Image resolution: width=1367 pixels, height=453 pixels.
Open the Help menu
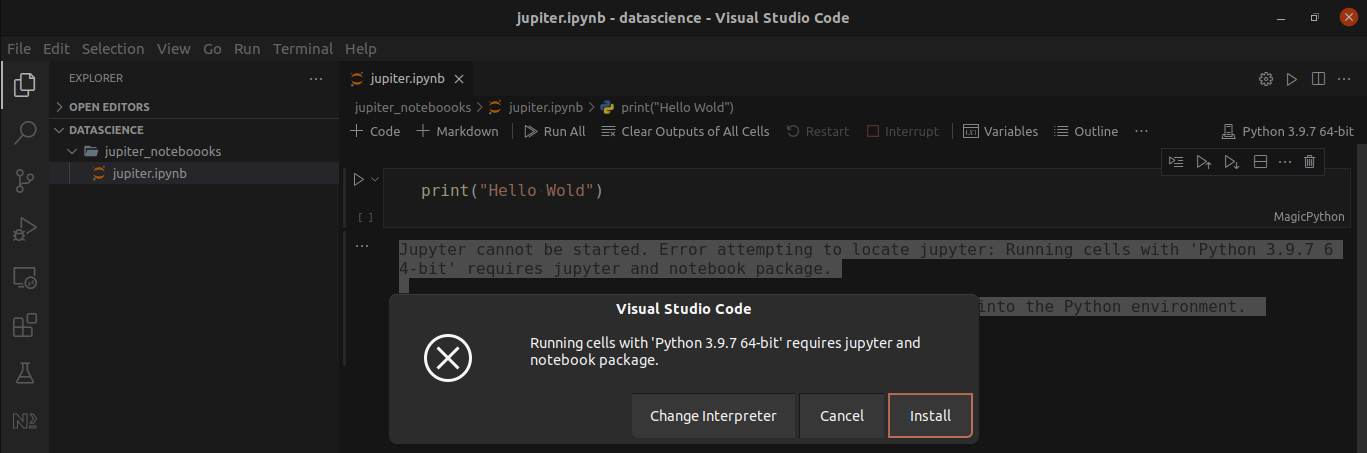(360, 48)
